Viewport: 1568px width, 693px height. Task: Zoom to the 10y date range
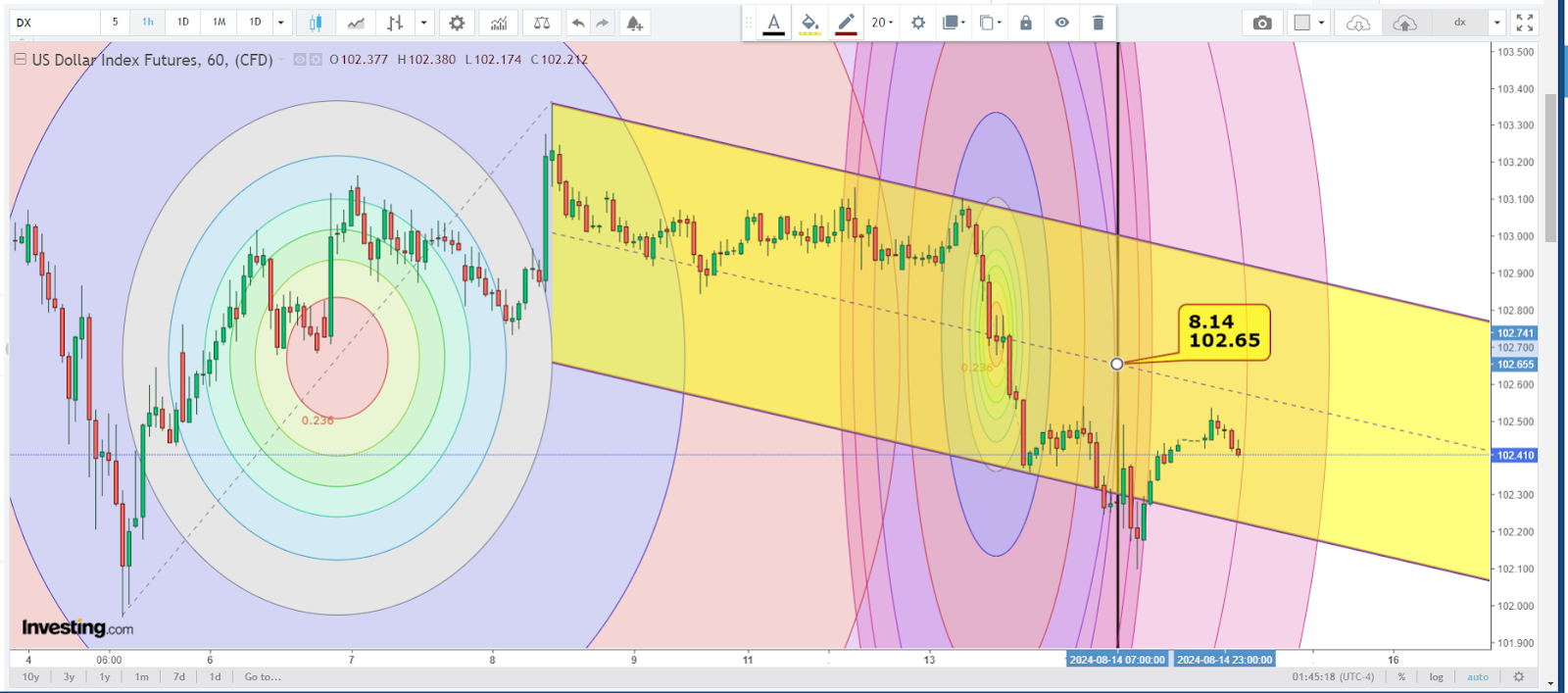pos(31,676)
